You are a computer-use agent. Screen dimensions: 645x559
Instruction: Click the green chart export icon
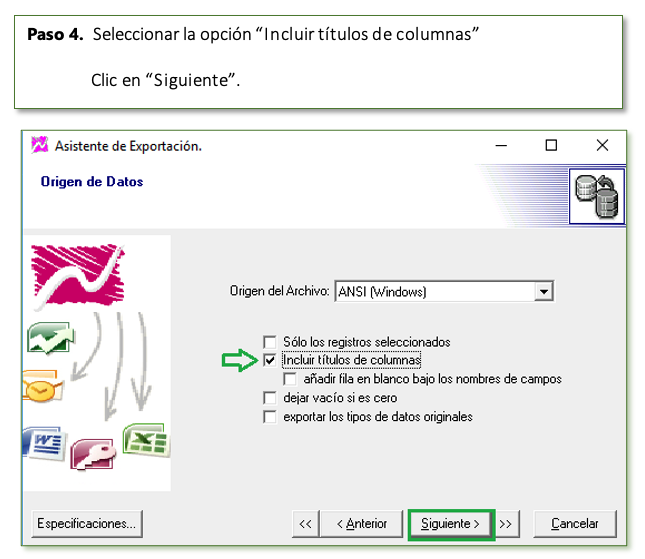coord(51,338)
